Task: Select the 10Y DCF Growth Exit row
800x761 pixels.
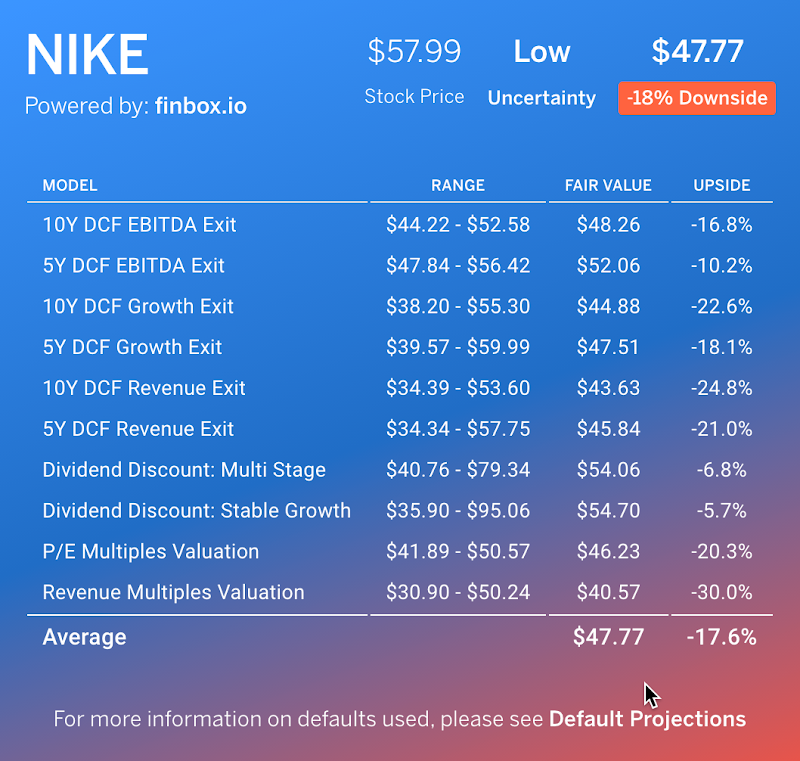Action: click(x=138, y=306)
